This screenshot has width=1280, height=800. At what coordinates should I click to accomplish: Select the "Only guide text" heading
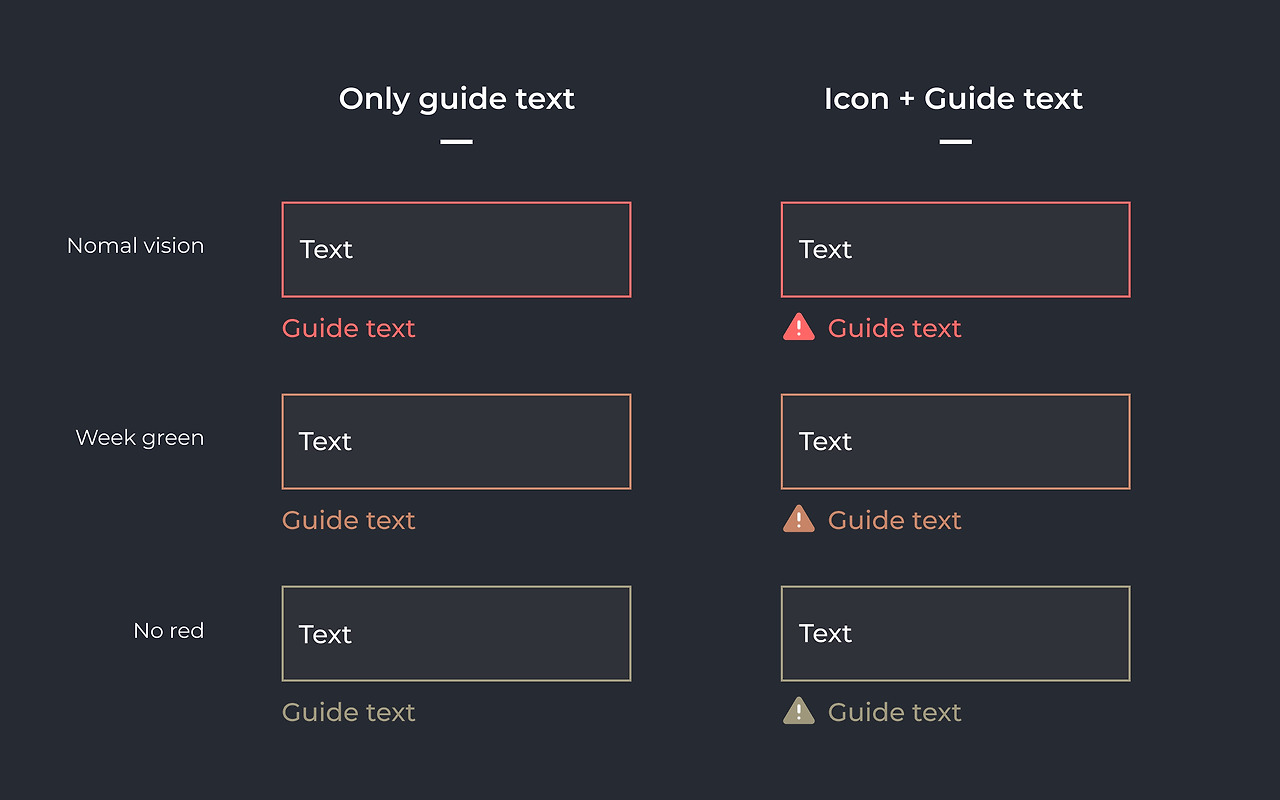pos(456,99)
